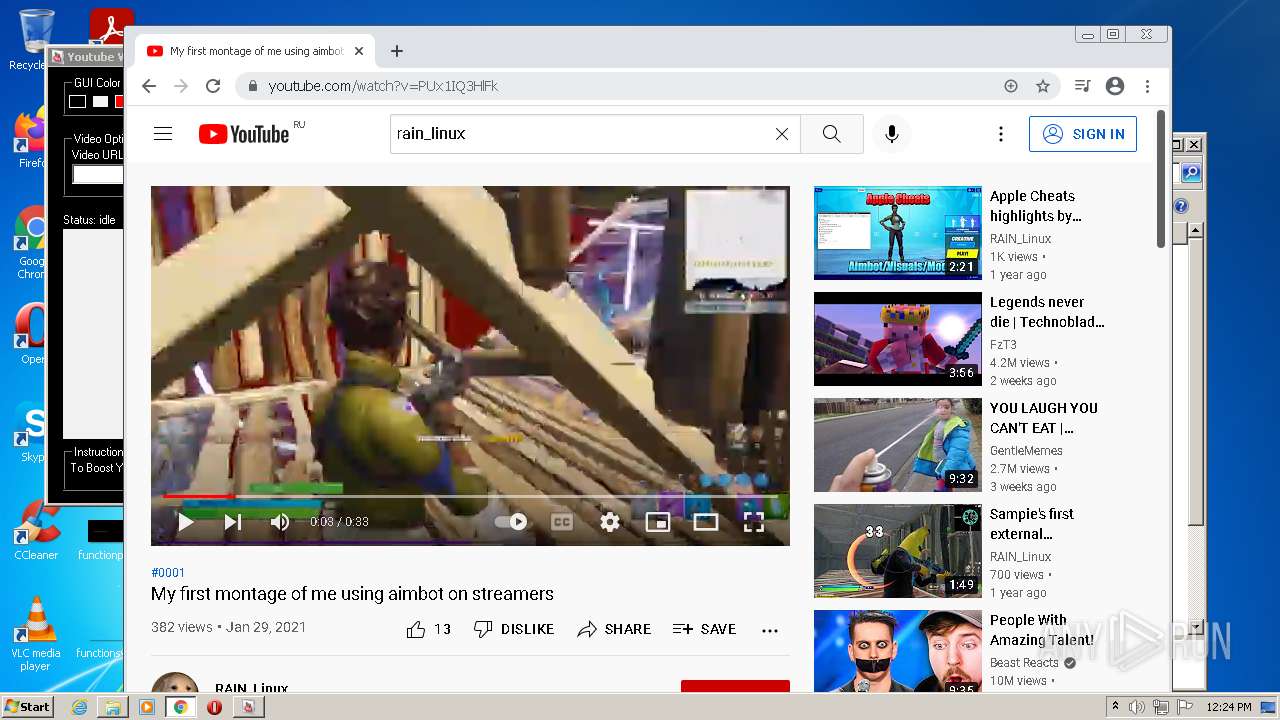Toggle the autoplay switch

(511, 521)
